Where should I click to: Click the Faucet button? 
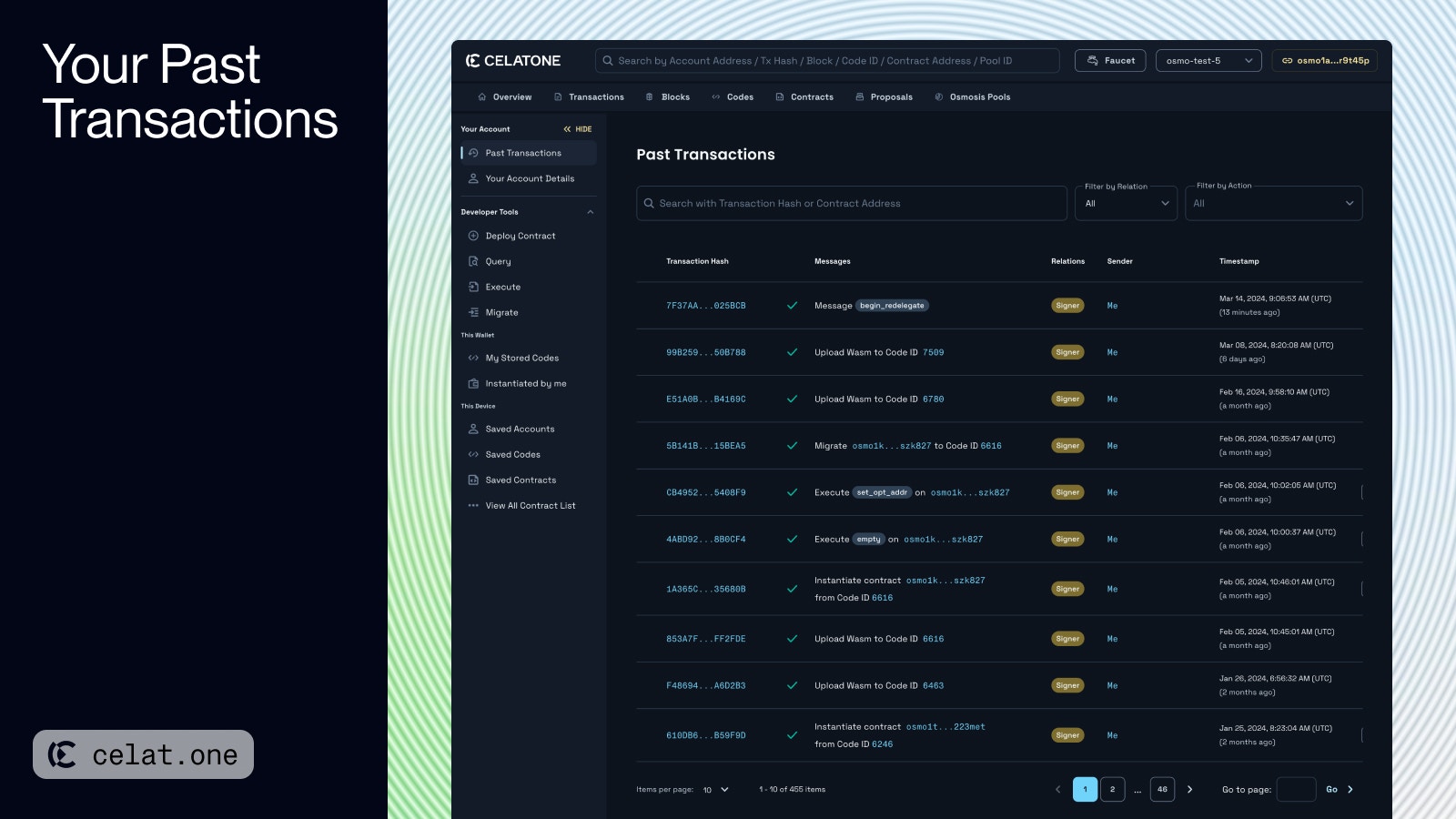click(1110, 61)
